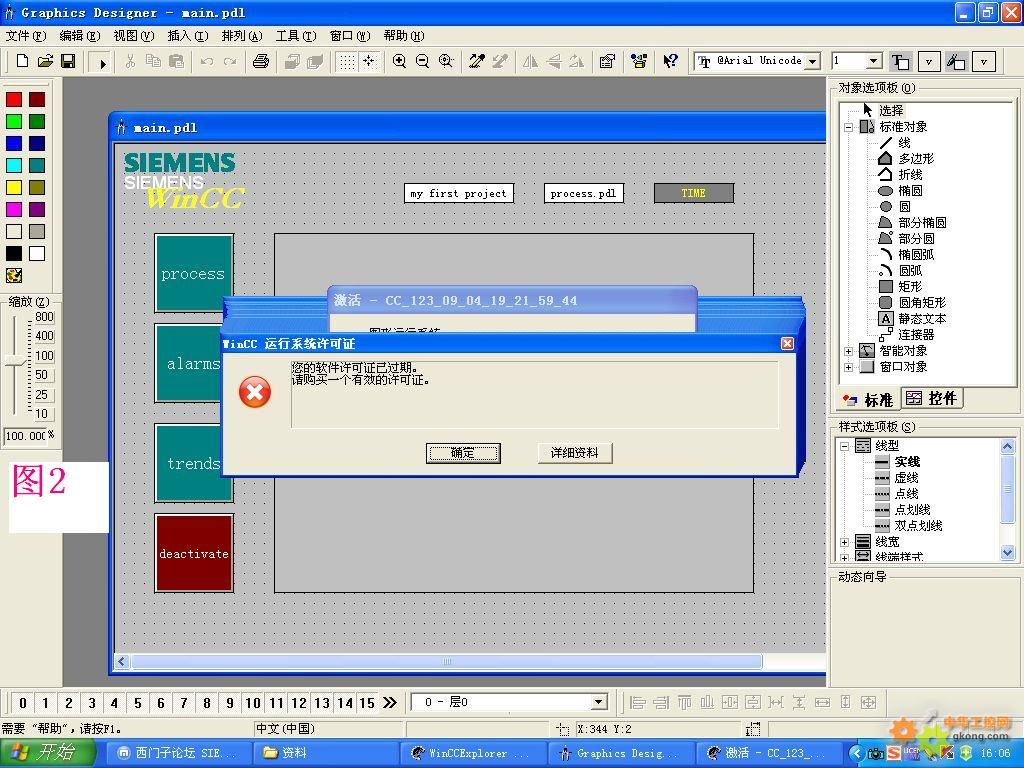Collapse the 线型 style tree node
1024x768 pixels.
coord(844,446)
